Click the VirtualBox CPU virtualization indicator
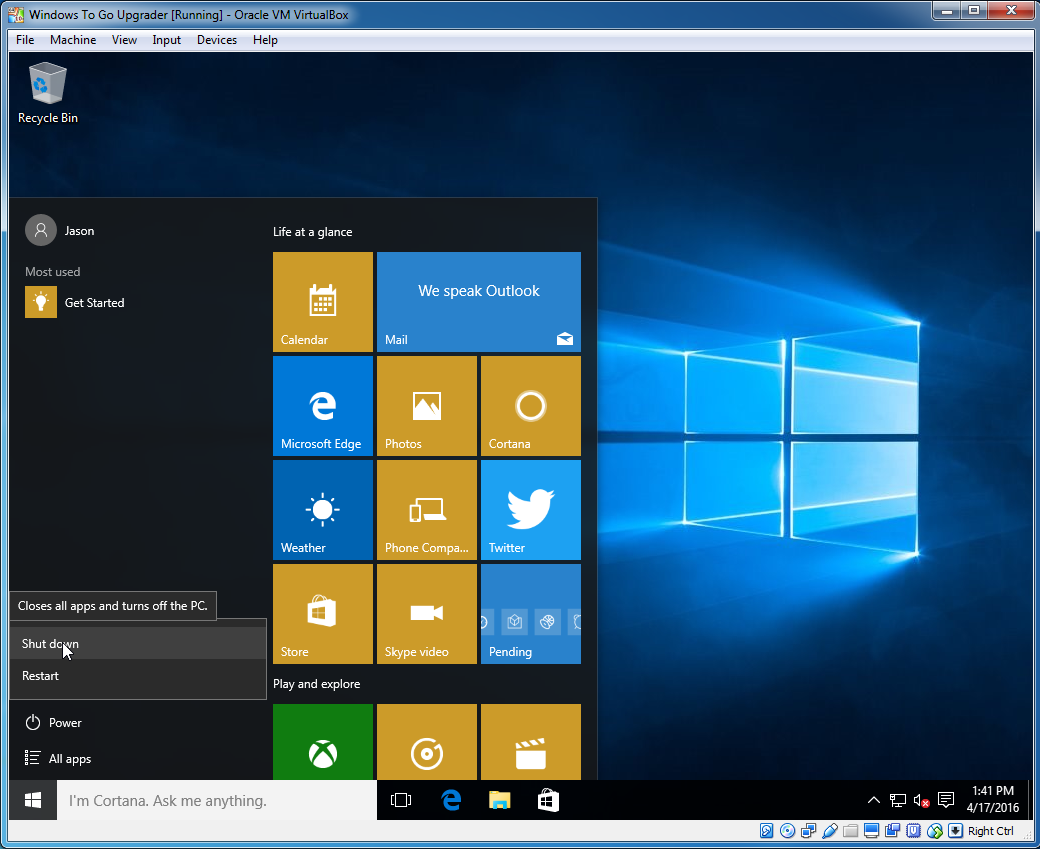1040x849 pixels. click(x=913, y=831)
